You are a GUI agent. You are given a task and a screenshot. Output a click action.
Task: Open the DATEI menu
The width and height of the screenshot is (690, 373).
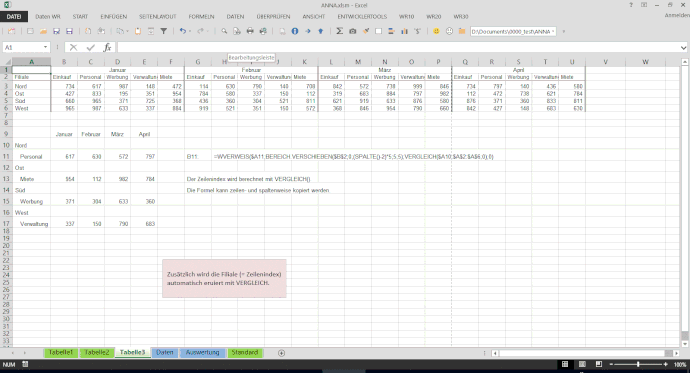[x=14, y=17]
